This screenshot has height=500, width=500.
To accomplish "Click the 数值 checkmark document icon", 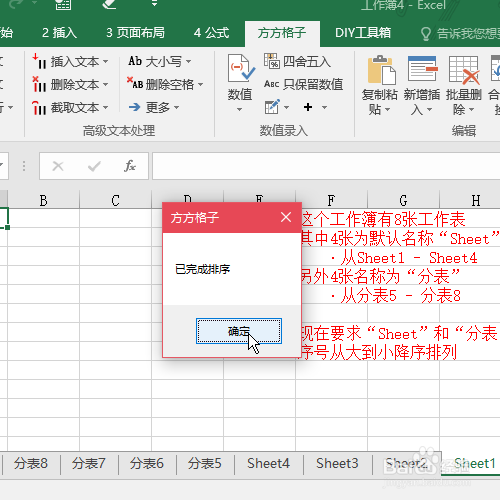I will [241, 68].
